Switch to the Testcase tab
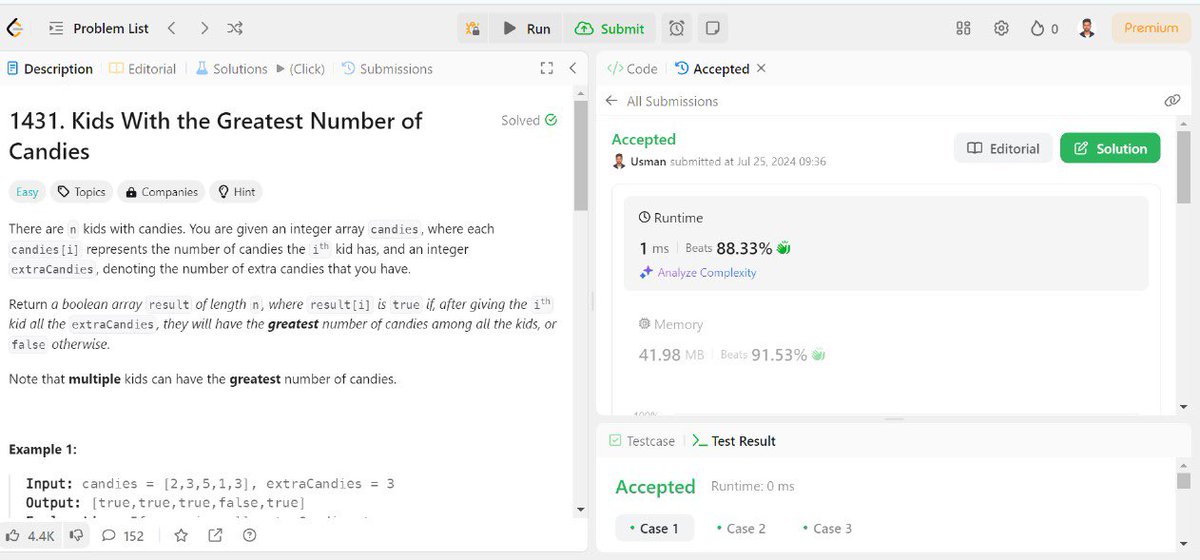The width and height of the screenshot is (1200, 560). click(x=641, y=441)
